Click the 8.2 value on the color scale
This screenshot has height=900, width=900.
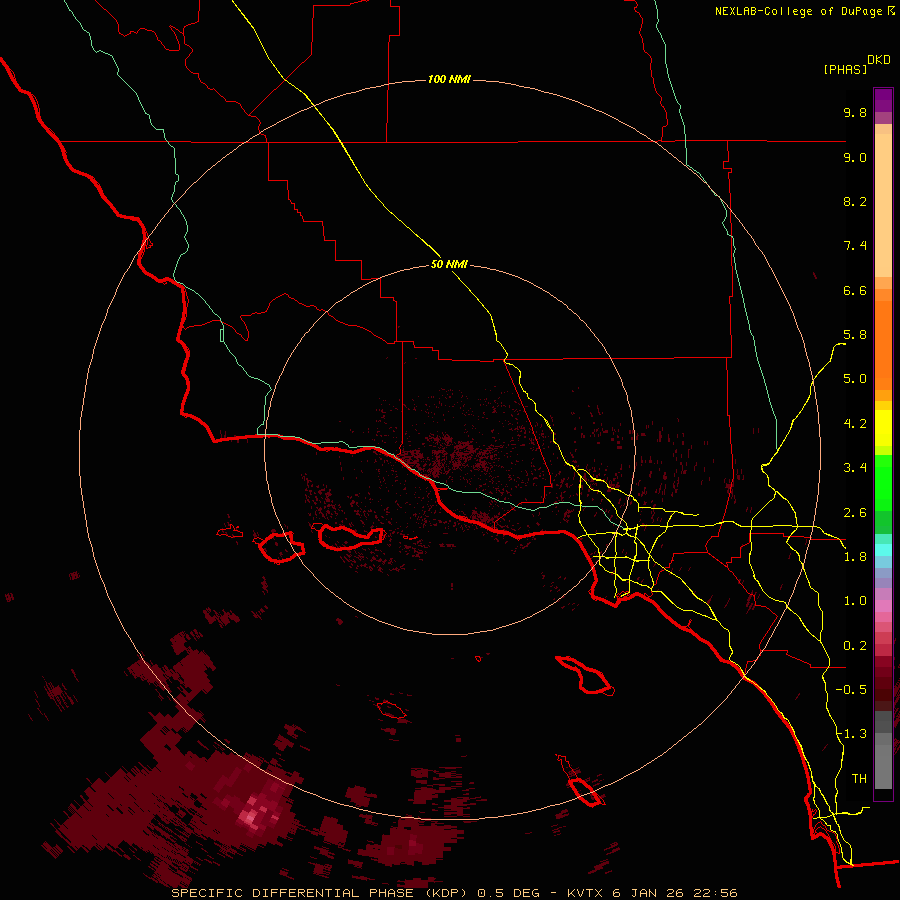pos(855,201)
